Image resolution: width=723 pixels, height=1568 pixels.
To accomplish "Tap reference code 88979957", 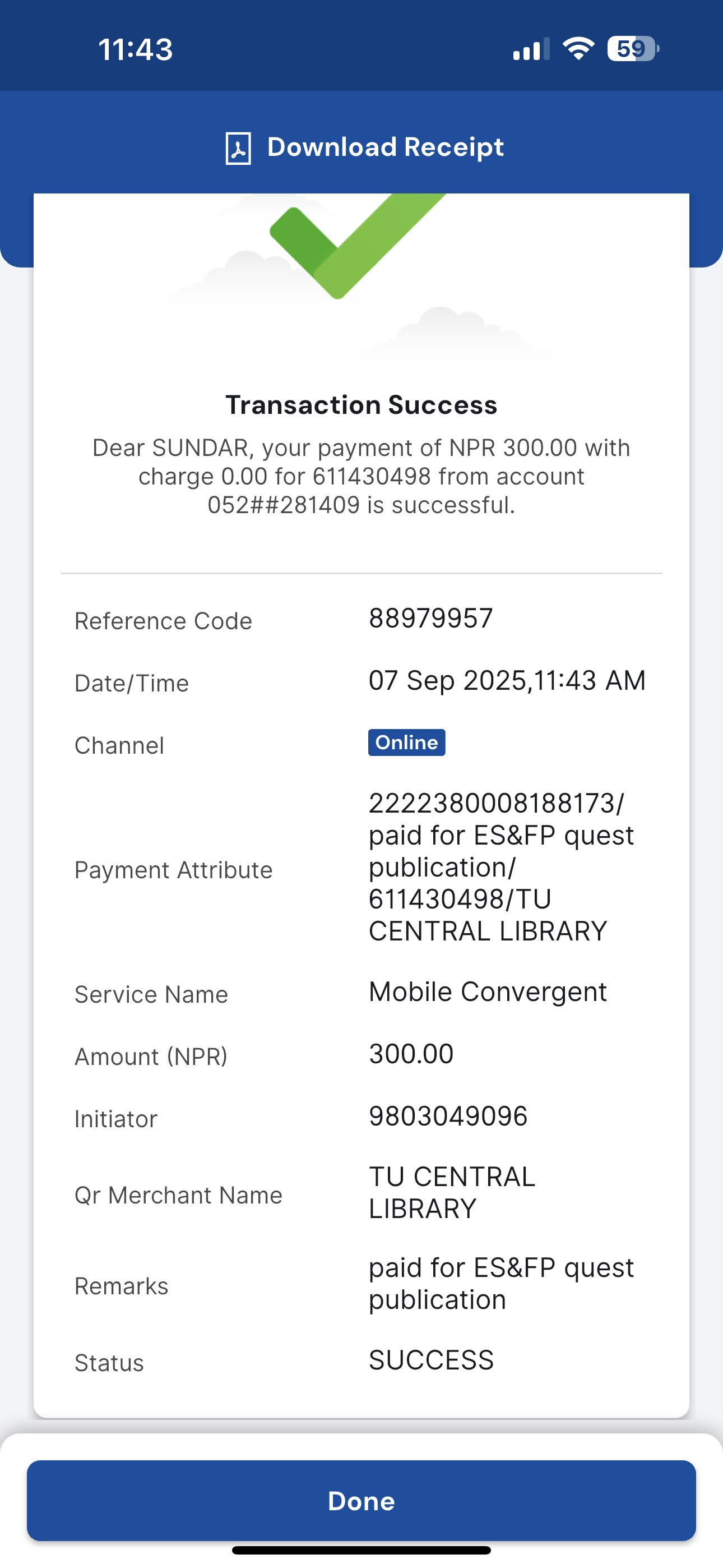I will click(x=430, y=619).
